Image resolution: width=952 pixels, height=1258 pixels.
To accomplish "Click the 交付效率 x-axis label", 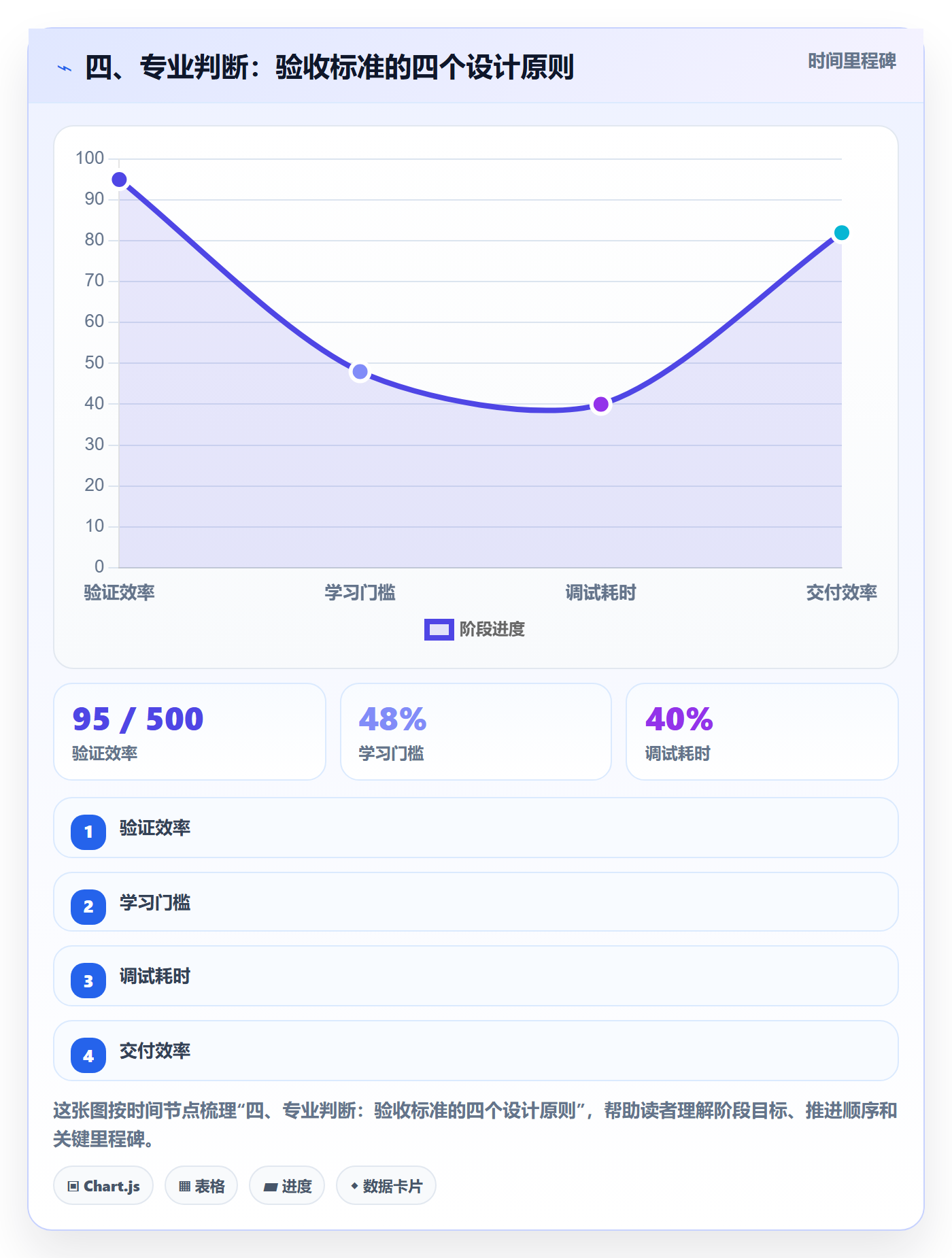I will 841,592.
